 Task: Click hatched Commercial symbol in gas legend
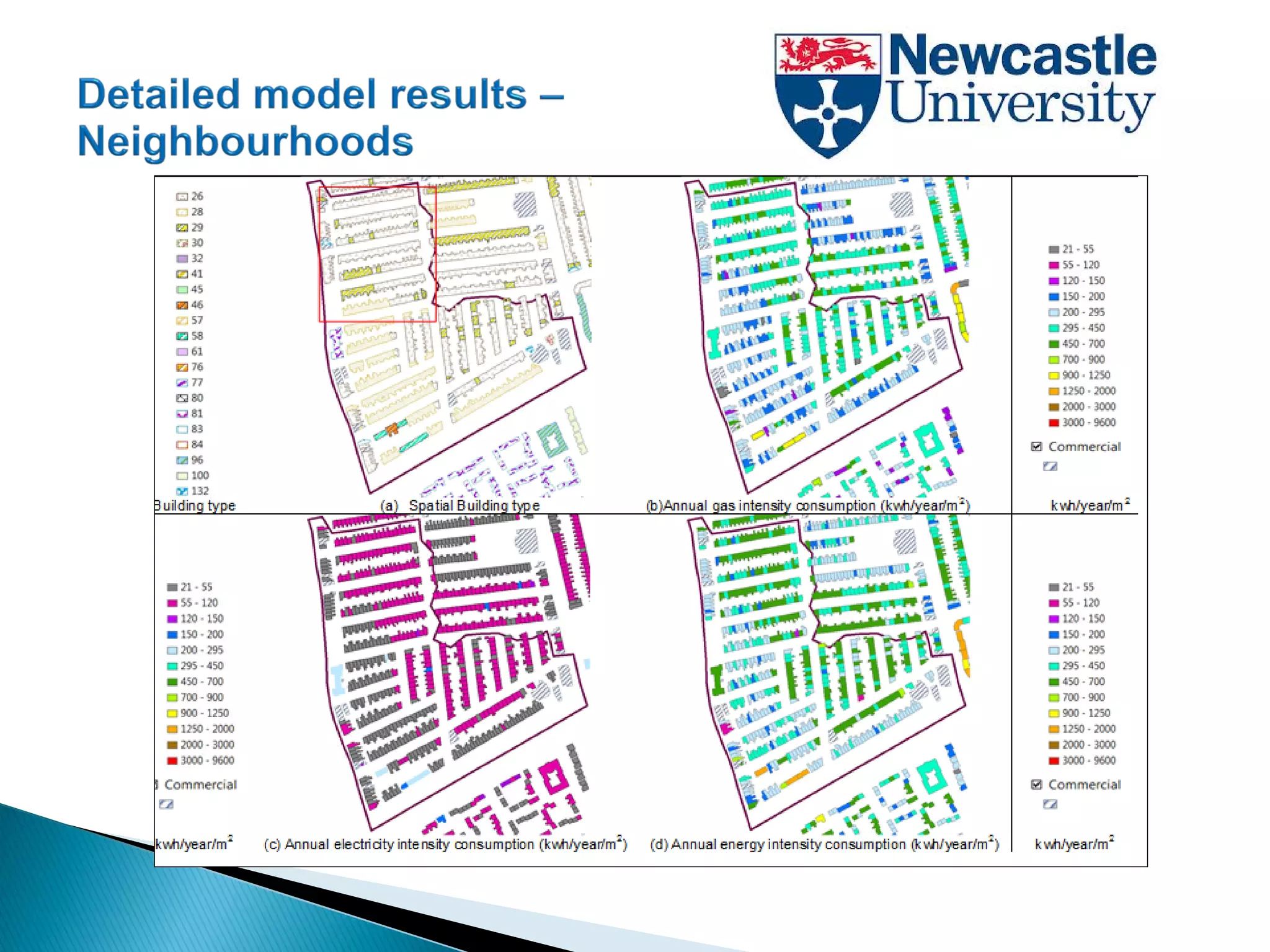point(1050,466)
